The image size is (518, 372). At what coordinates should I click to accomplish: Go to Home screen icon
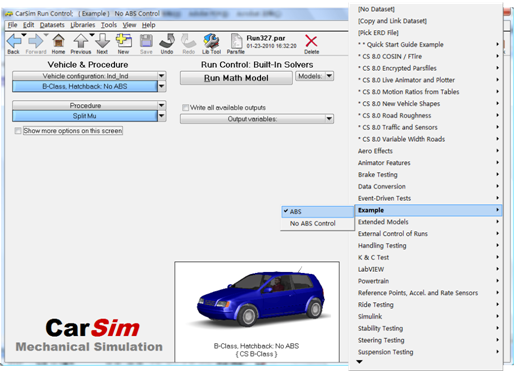pos(58,41)
